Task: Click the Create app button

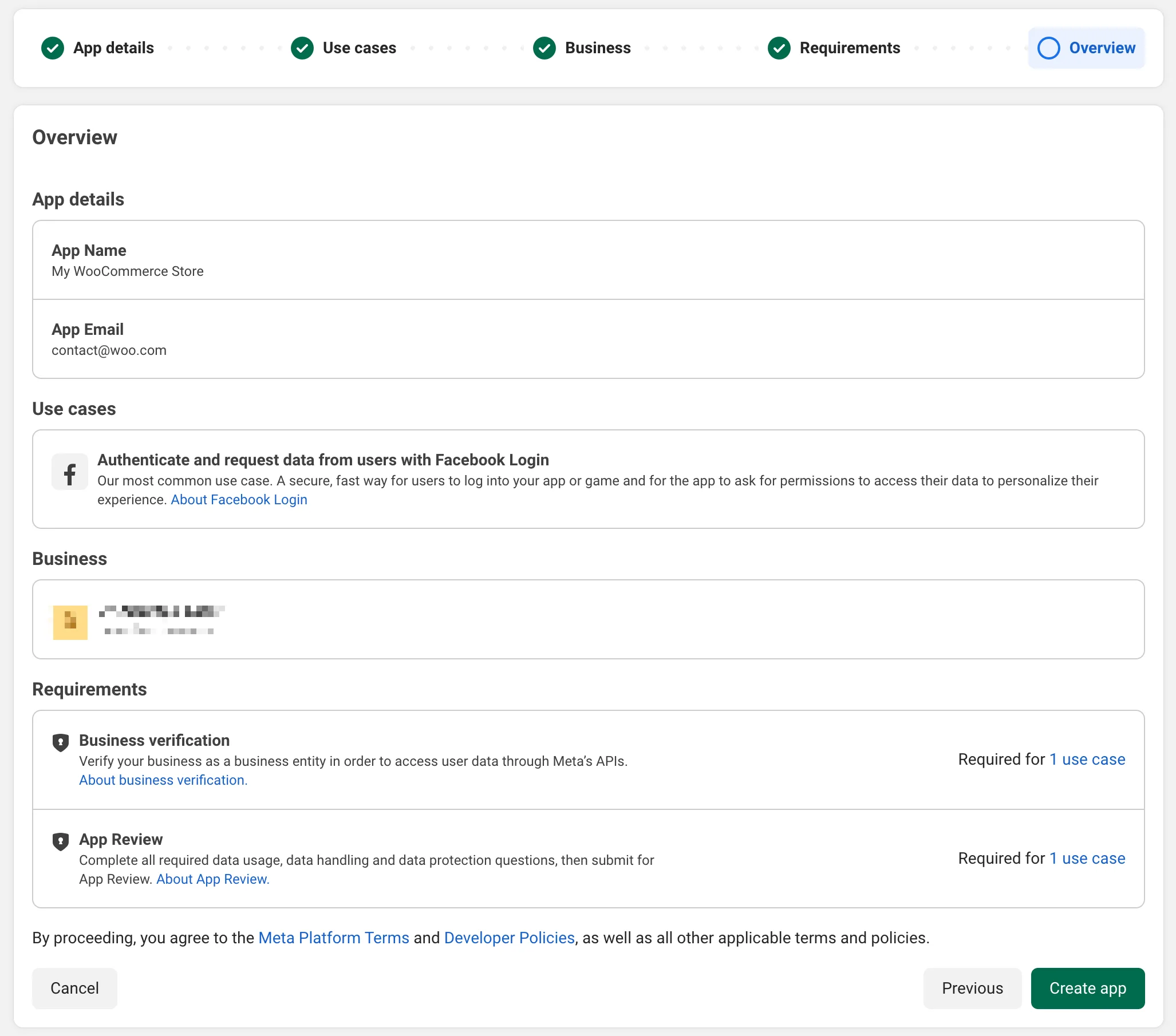Action: coord(1087,988)
